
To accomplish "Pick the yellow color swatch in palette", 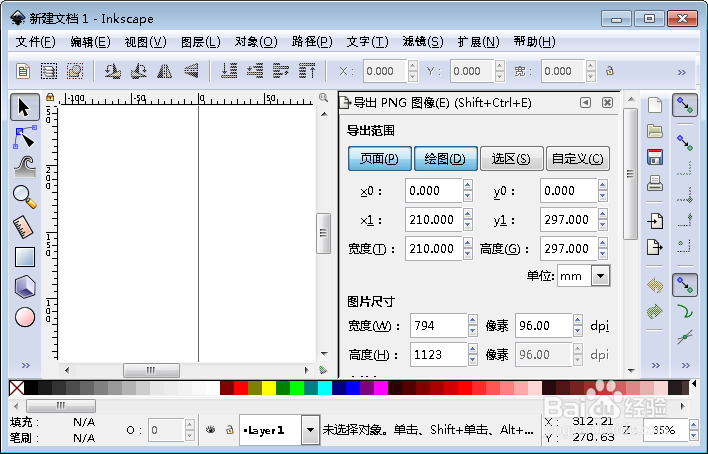I will [x=269, y=388].
